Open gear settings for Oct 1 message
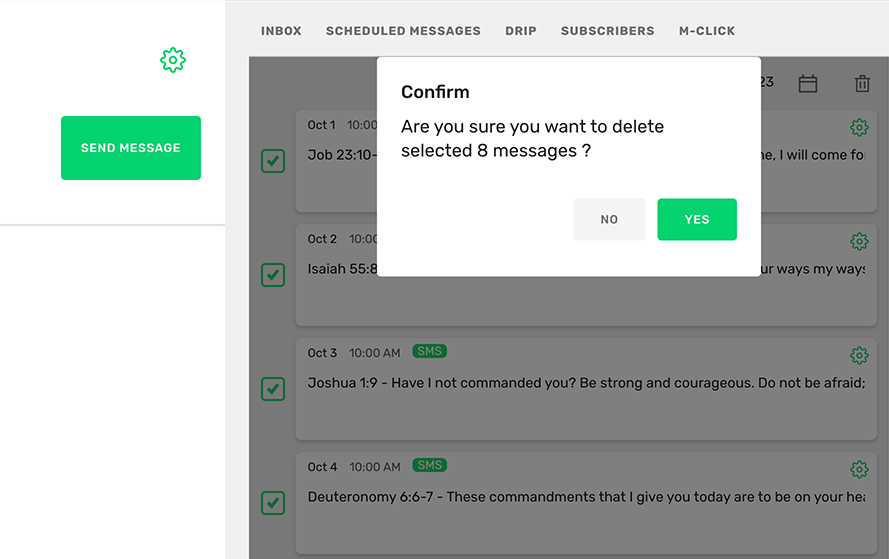 [x=858, y=127]
